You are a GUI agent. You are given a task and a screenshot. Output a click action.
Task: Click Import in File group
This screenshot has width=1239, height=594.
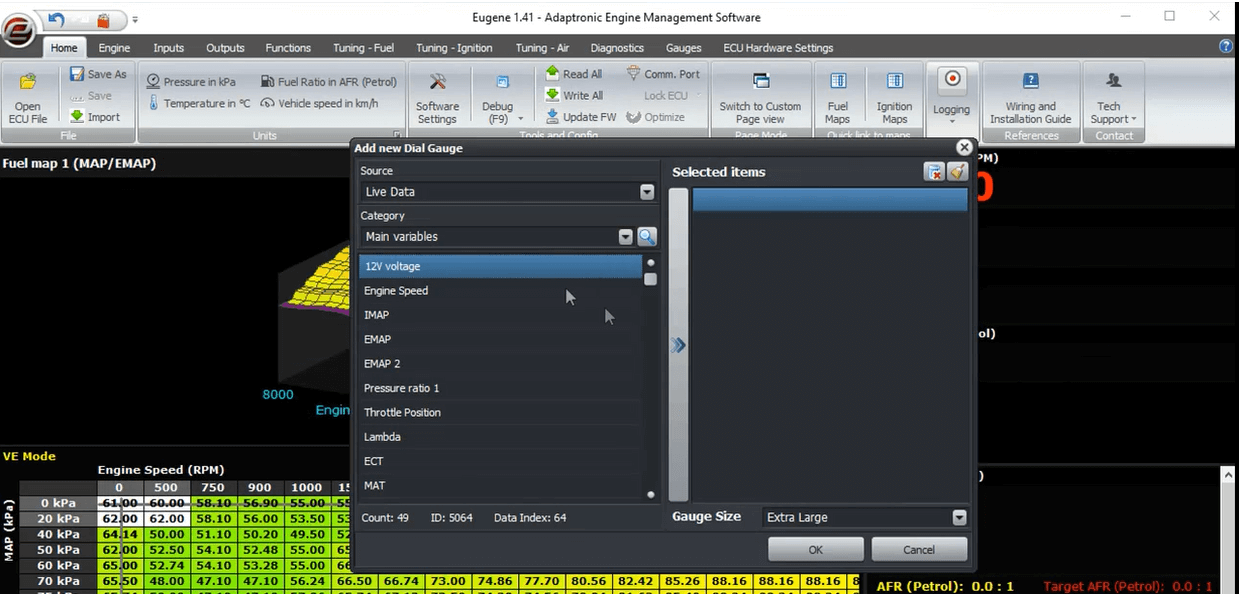(95, 117)
